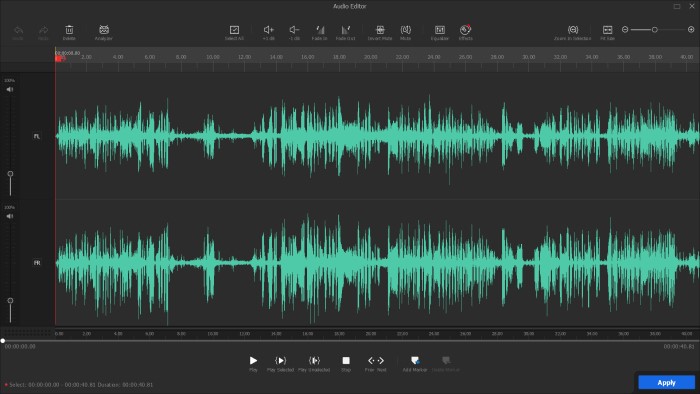This screenshot has height=394, width=700.
Task: Mute the FL channel speaker icon
Action: (10, 89)
